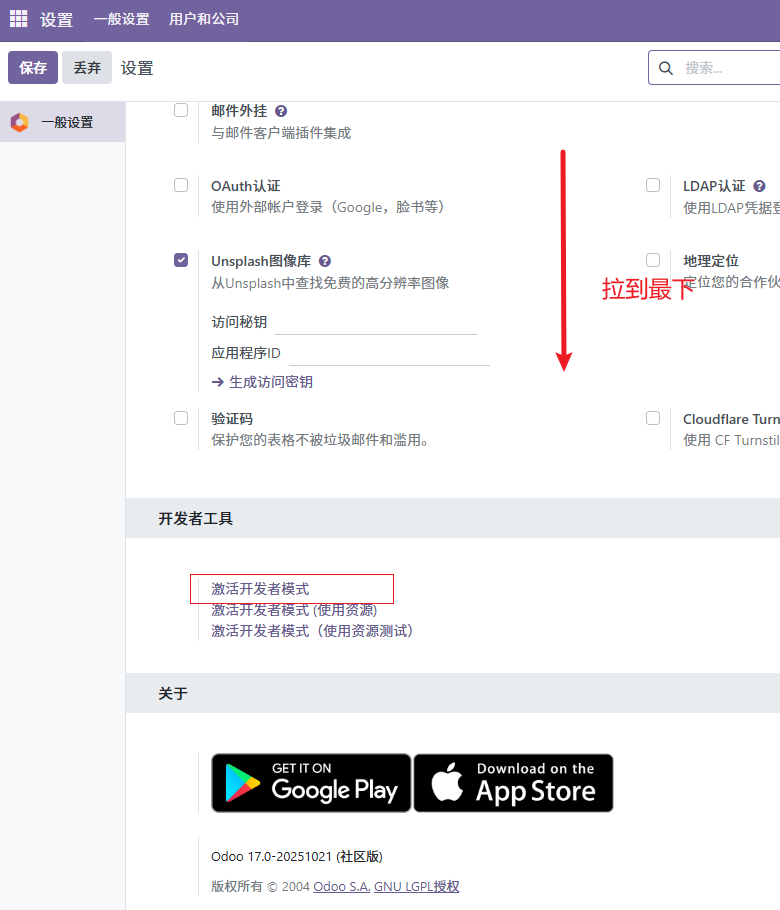Open the 一般设置 top menu
The height and width of the screenshot is (910, 780).
[x=121, y=19]
